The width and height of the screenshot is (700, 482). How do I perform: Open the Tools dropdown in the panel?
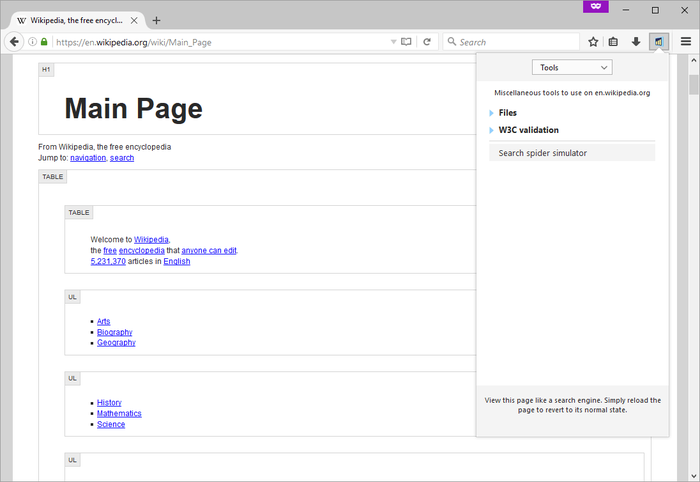572,67
